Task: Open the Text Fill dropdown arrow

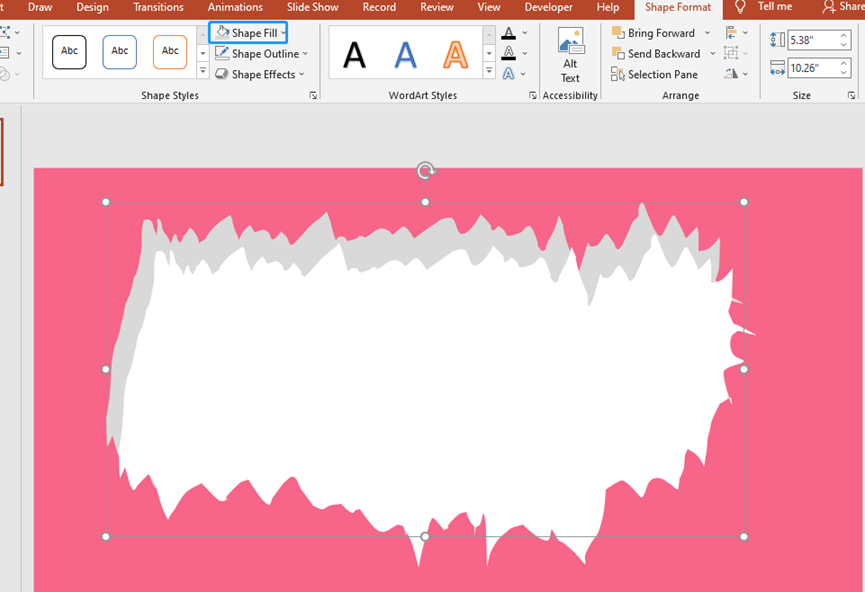Action: [x=525, y=33]
